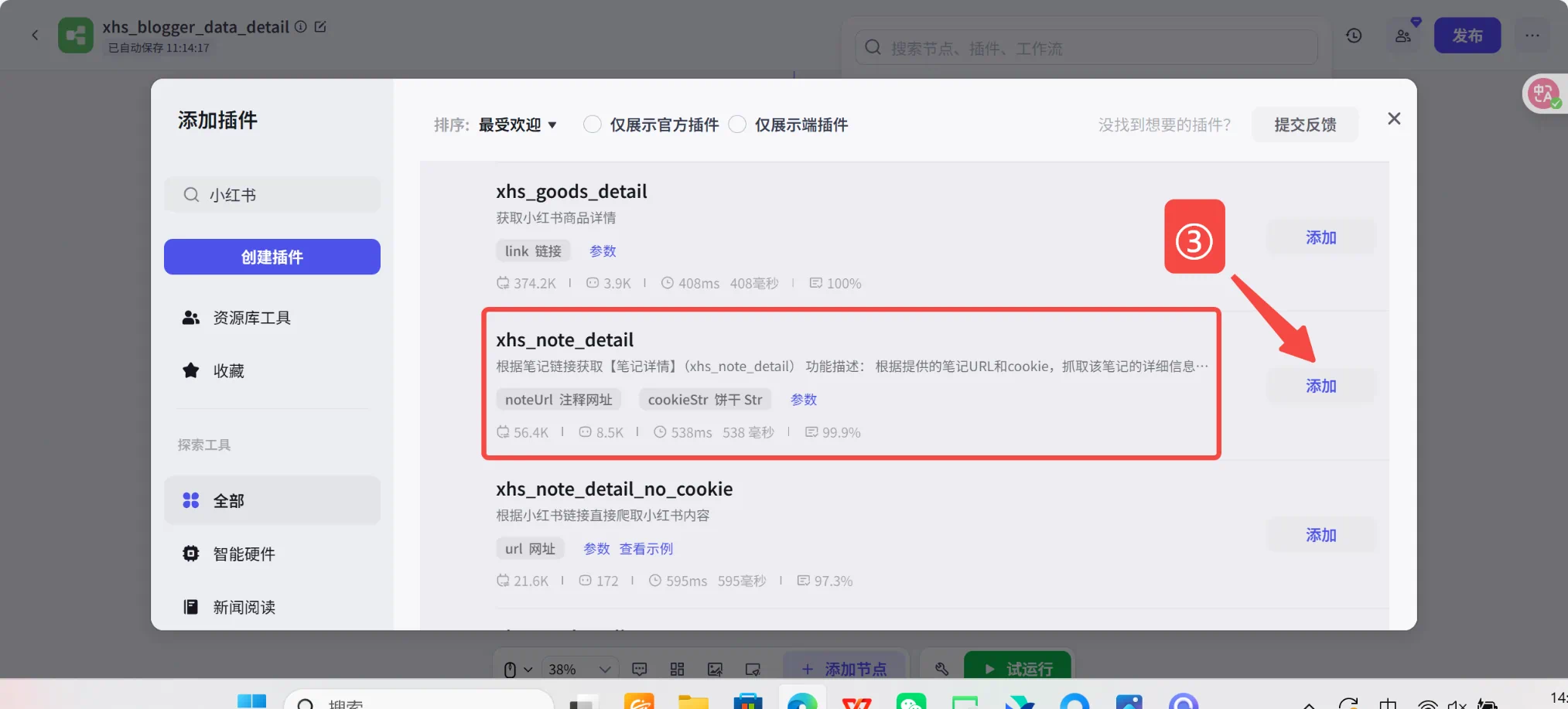The image size is (1568, 709).
Task: Select 全部 under 探索工具
Action: (272, 501)
